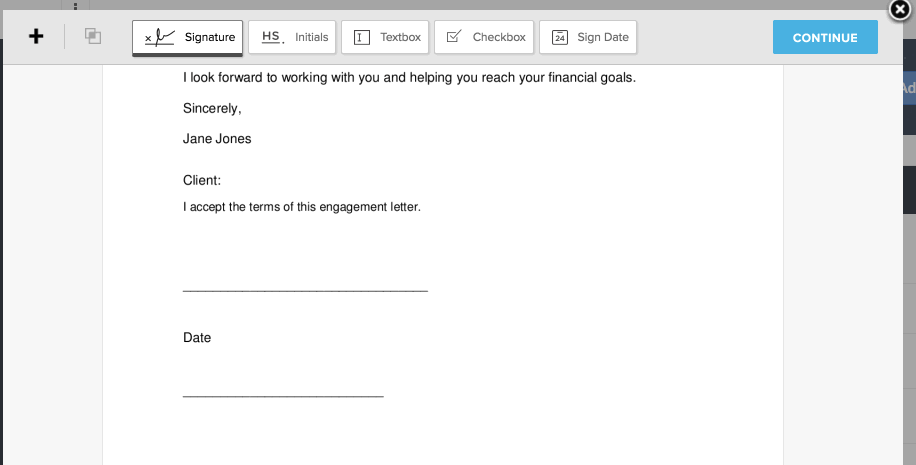Click the name Jane Jones
The image size is (916, 465).
(x=217, y=139)
